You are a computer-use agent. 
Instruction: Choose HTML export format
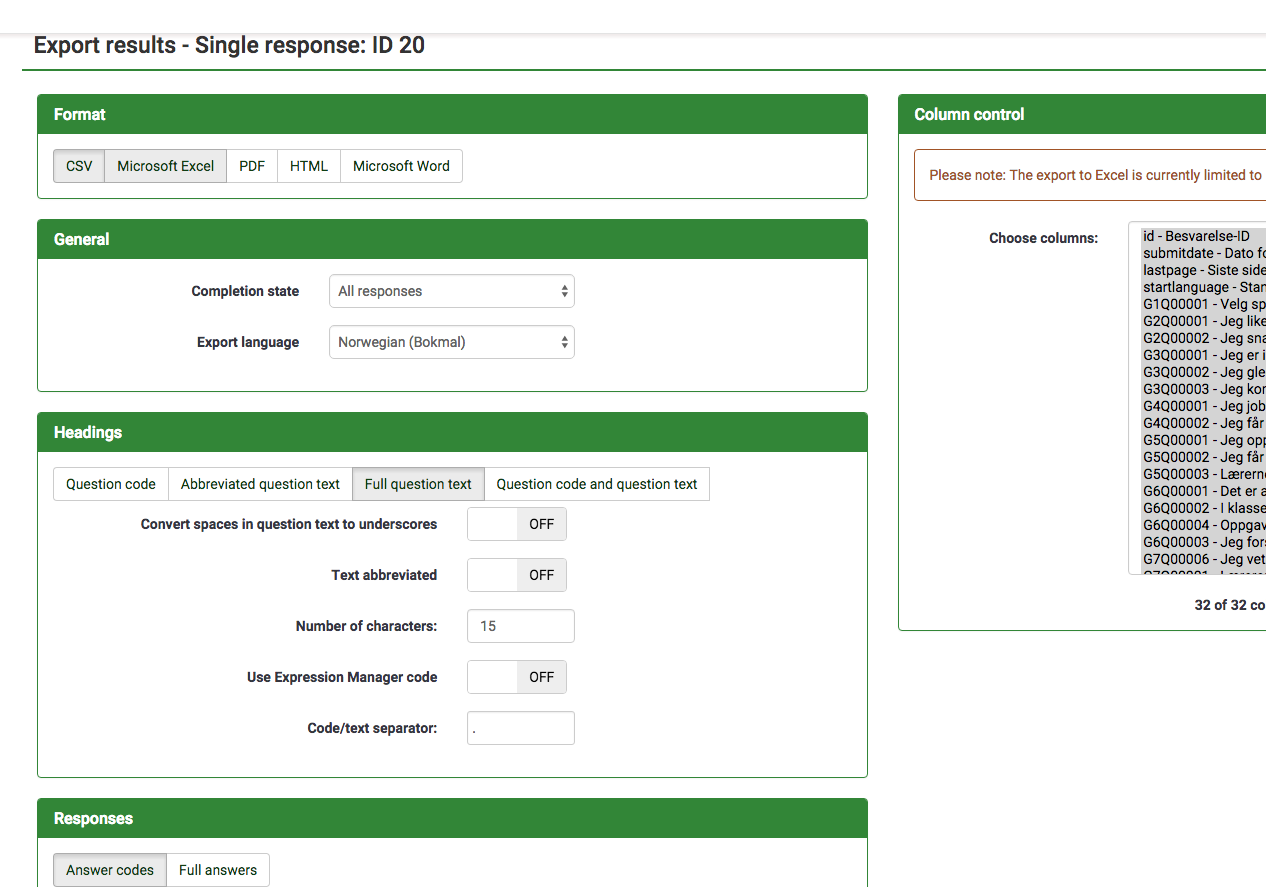309,166
